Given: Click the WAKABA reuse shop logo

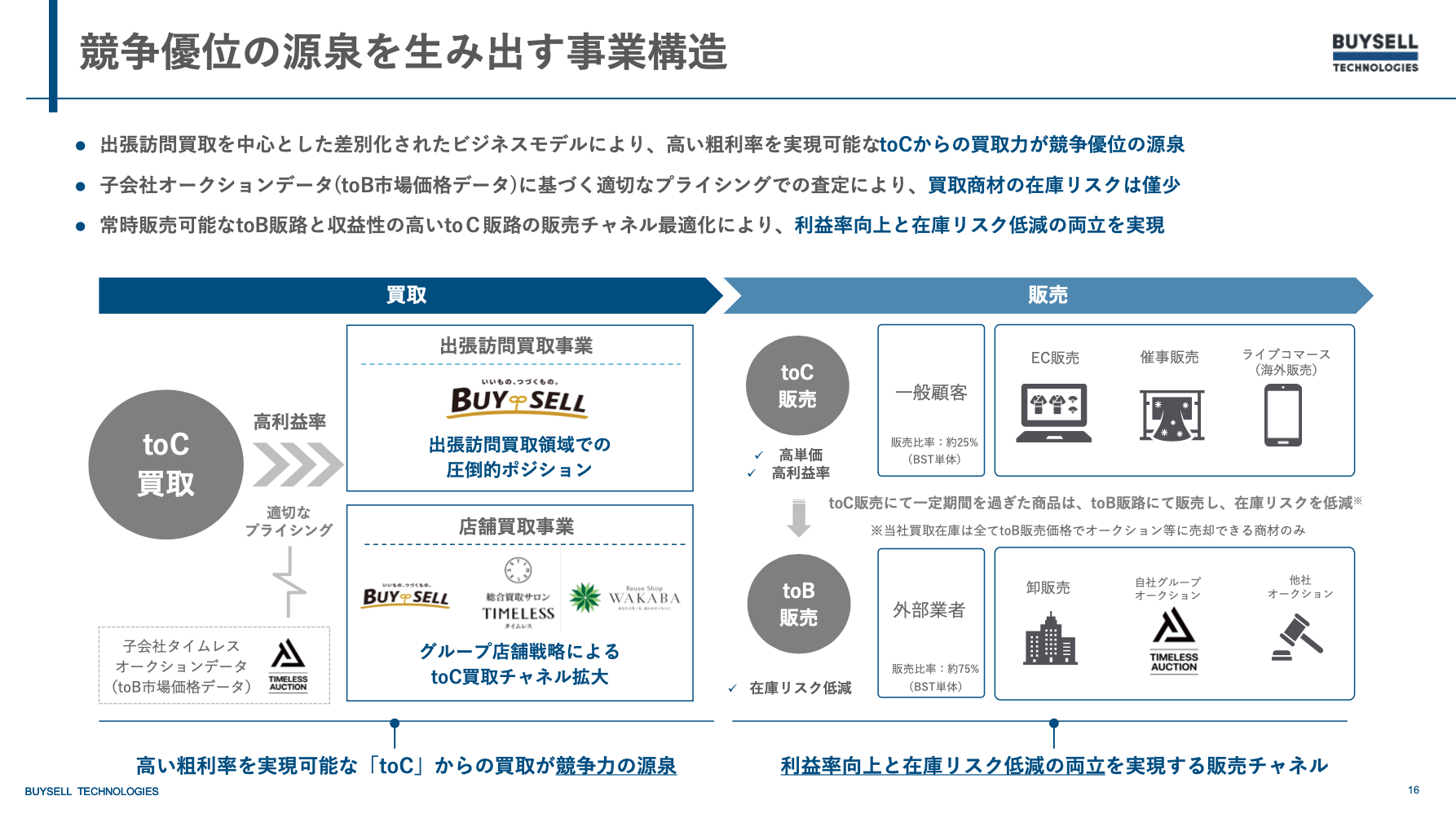Looking at the screenshot, I should (624, 597).
